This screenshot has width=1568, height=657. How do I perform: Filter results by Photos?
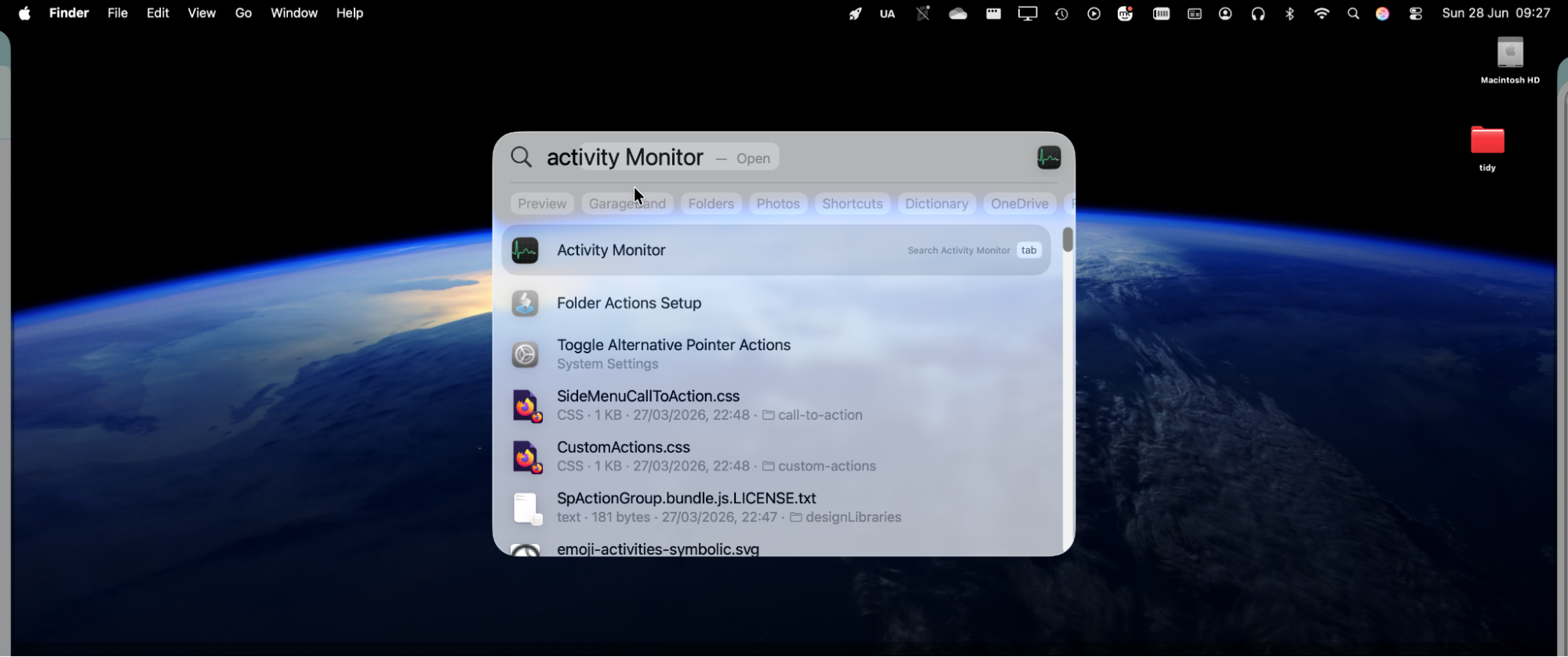coord(778,204)
